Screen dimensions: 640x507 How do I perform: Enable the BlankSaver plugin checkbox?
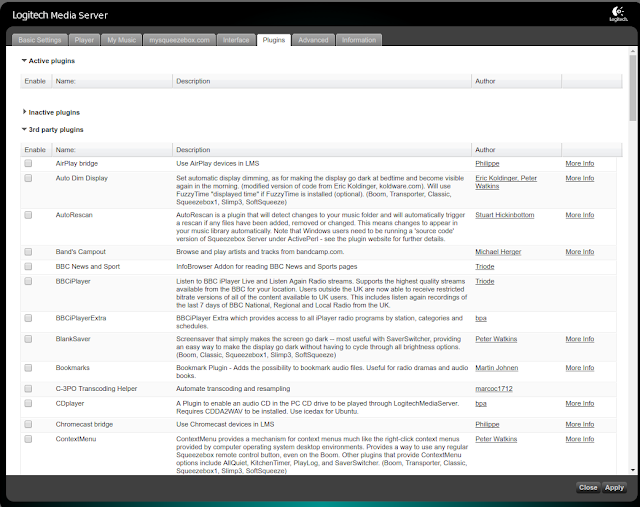coord(28,339)
